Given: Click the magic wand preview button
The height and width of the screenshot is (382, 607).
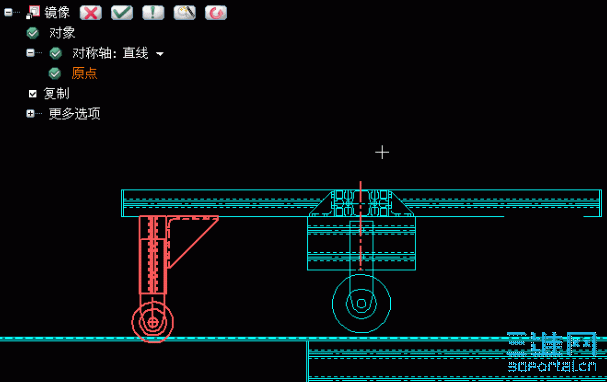Looking at the screenshot, I should [185, 13].
